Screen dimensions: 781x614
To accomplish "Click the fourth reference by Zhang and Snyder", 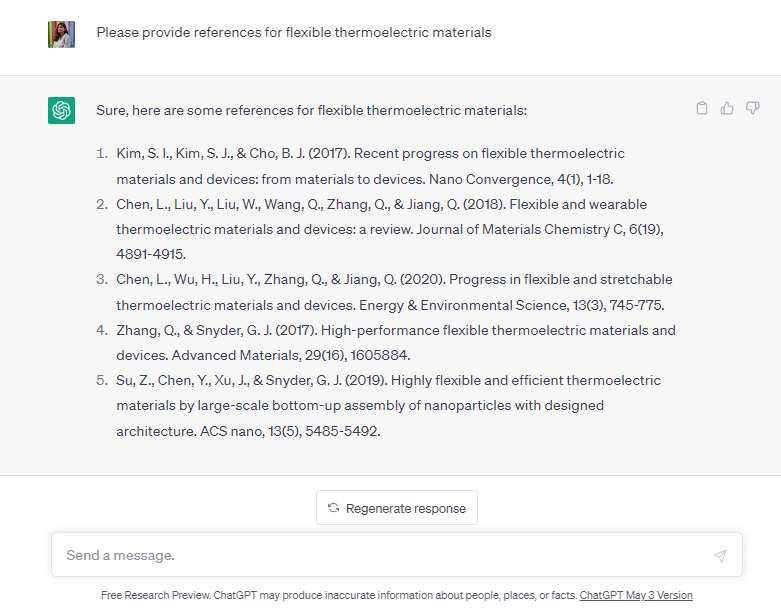I will point(395,343).
